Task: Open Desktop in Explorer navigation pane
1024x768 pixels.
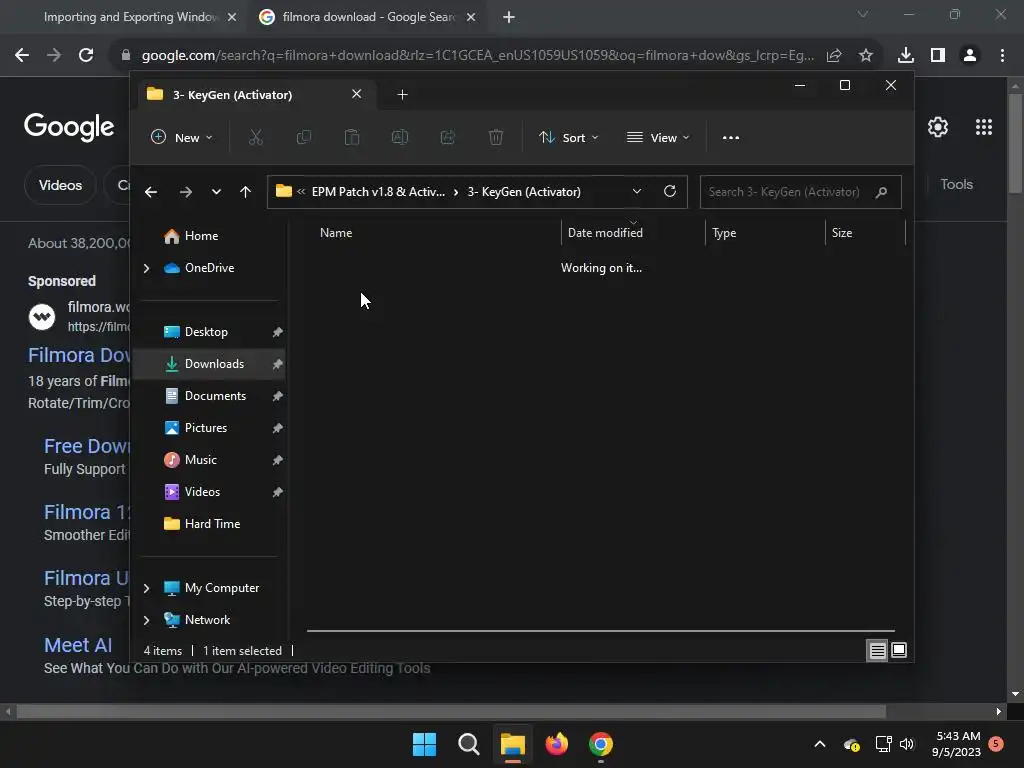Action: coord(210,332)
